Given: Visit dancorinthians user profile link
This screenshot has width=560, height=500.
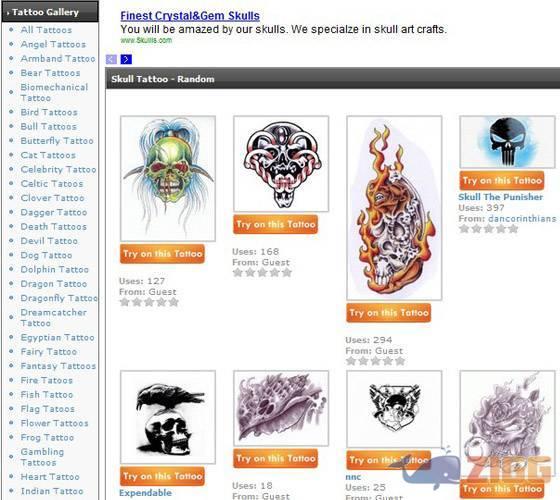Looking at the screenshot, I should (522, 219).
